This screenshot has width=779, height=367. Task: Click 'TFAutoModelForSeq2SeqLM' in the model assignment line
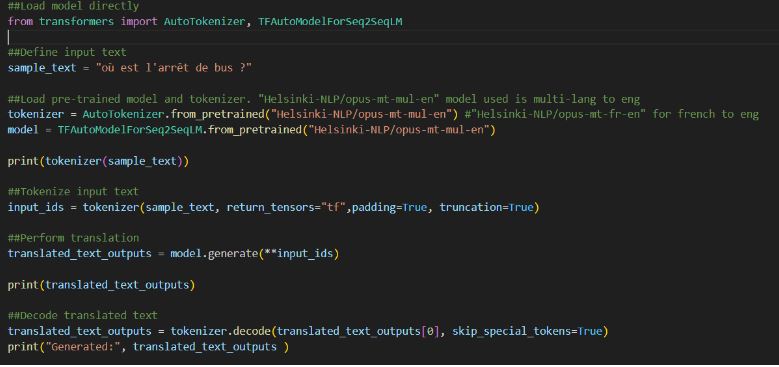pos(130,130)
